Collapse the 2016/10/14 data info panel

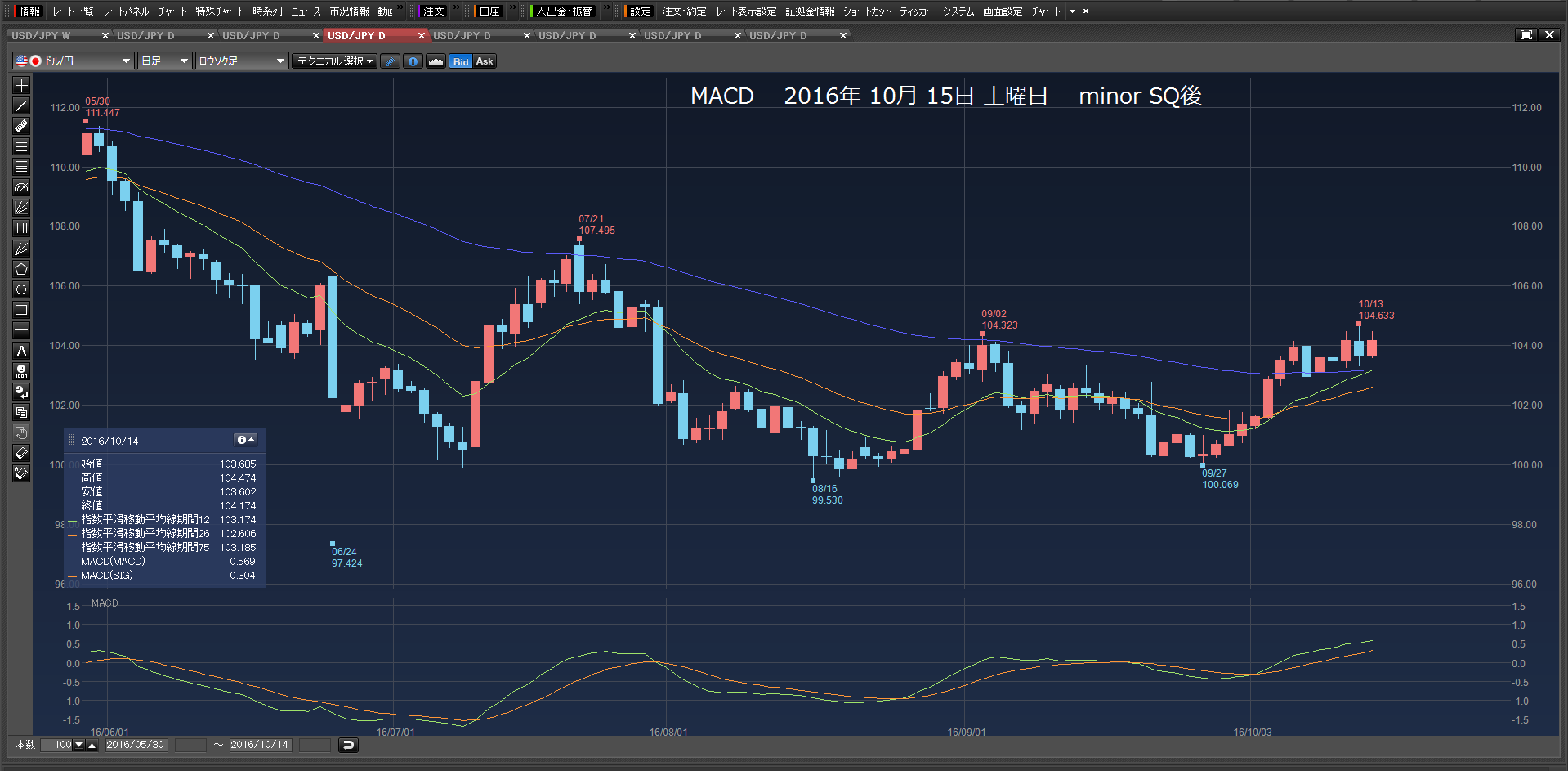tap(246, 440)
